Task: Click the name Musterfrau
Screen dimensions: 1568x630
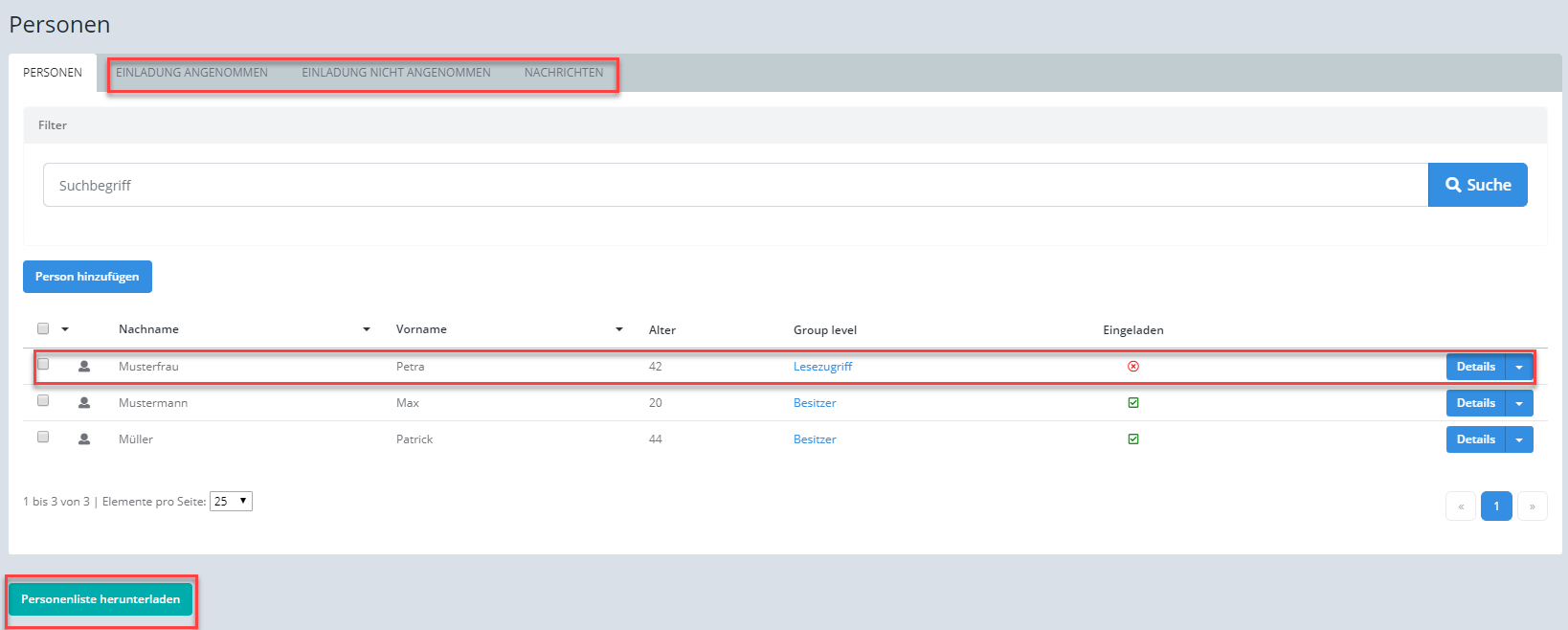Action: click(148, 367)
